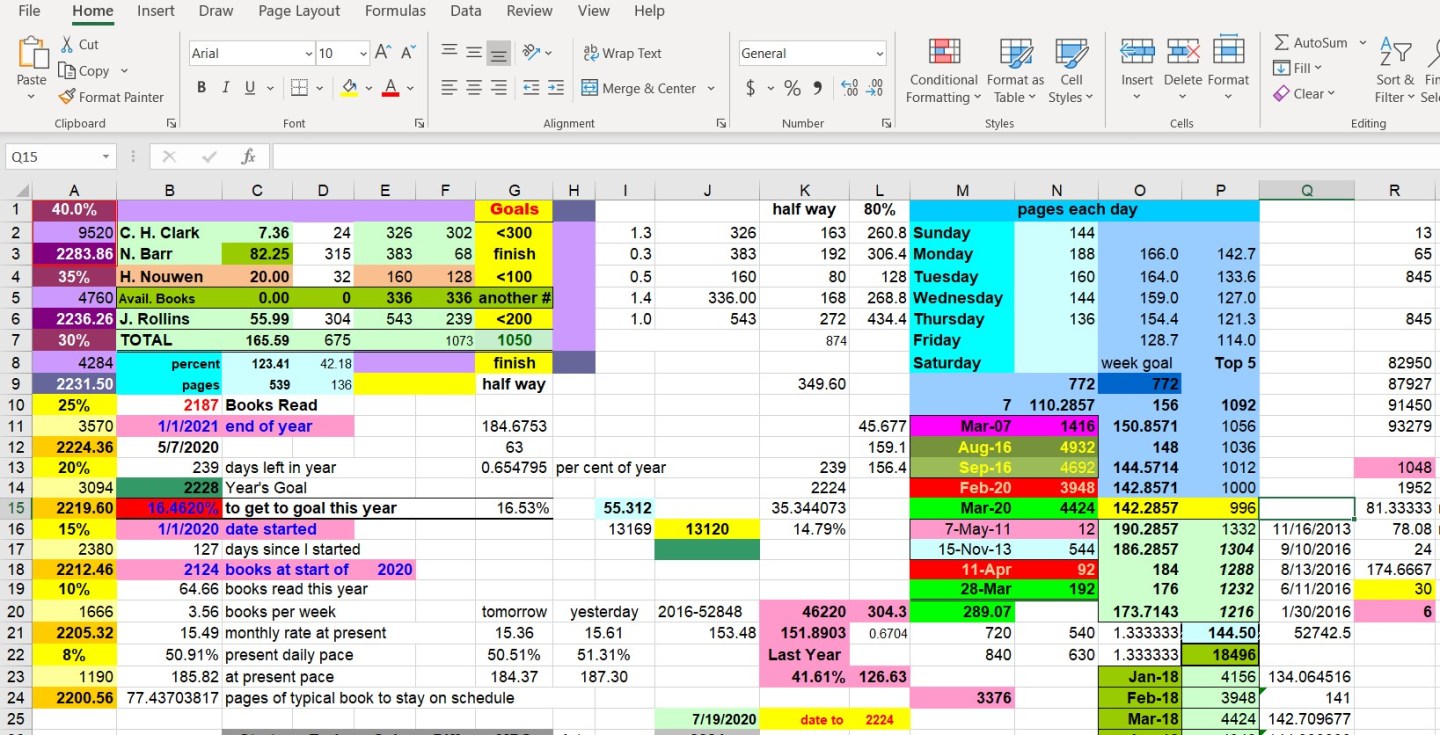Image resolution: width=1440 pixels, height=735 pixels.
Task: Click the Increase Font Size icon
Action: [x=383, y=53]
